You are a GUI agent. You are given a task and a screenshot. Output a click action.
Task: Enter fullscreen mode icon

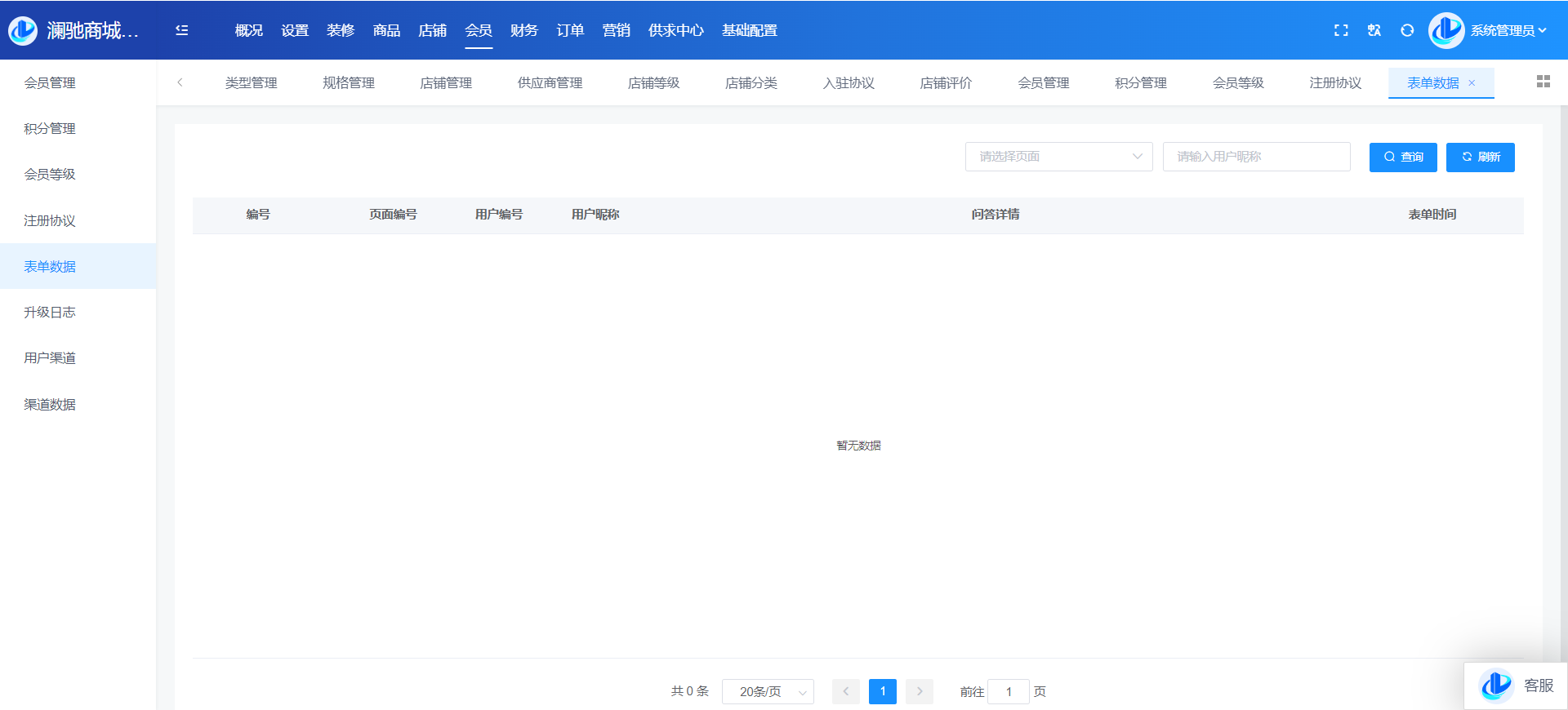pyautogui.click(x=1341, y=30)
